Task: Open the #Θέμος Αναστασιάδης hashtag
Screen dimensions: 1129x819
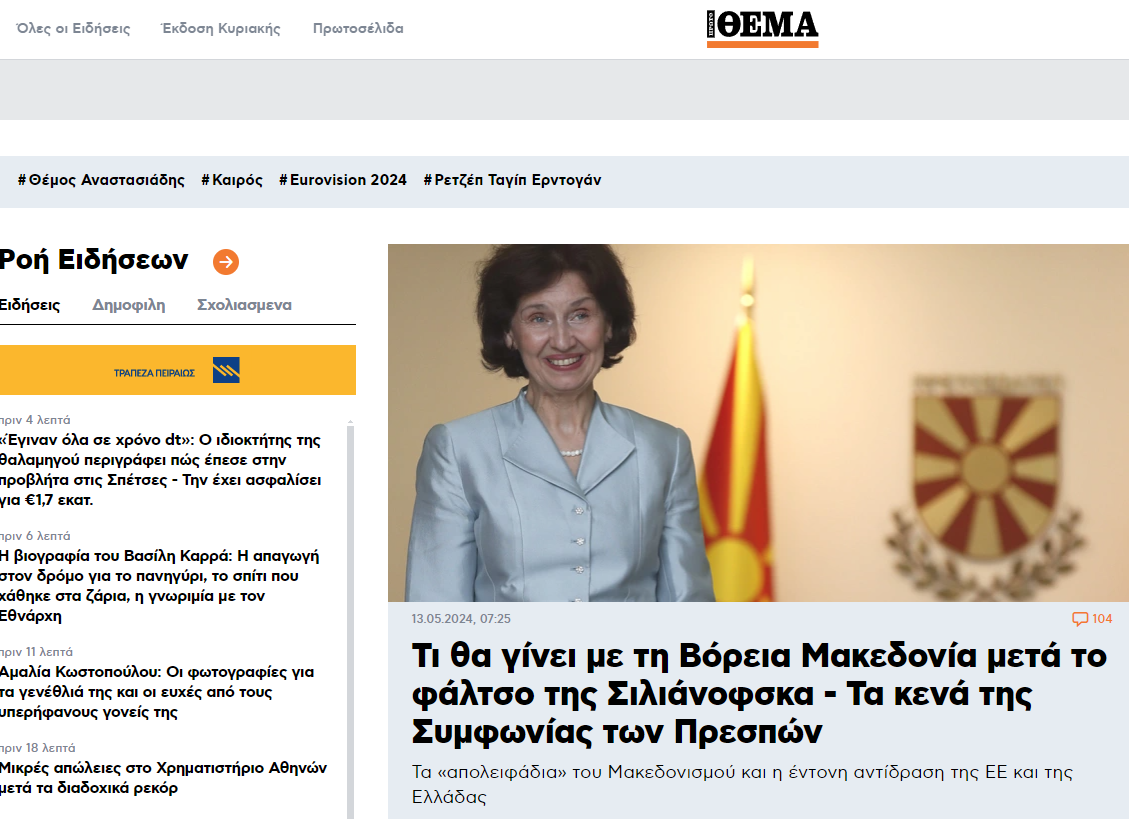Action: point(102,180)
